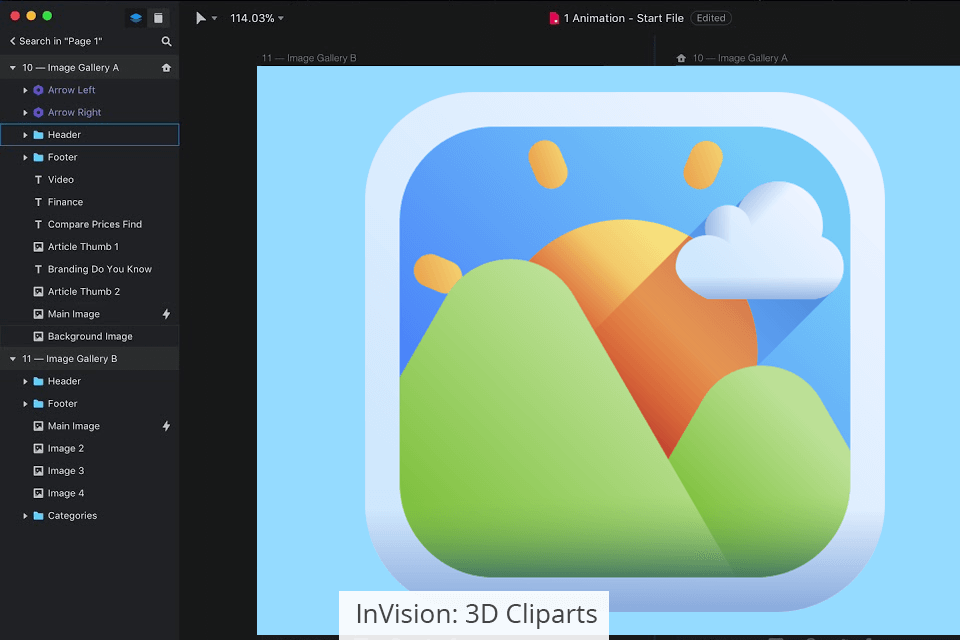The image size is (960, 640).
Task: Expand the Footer group in Gallery B
Action: coord(25,404)
